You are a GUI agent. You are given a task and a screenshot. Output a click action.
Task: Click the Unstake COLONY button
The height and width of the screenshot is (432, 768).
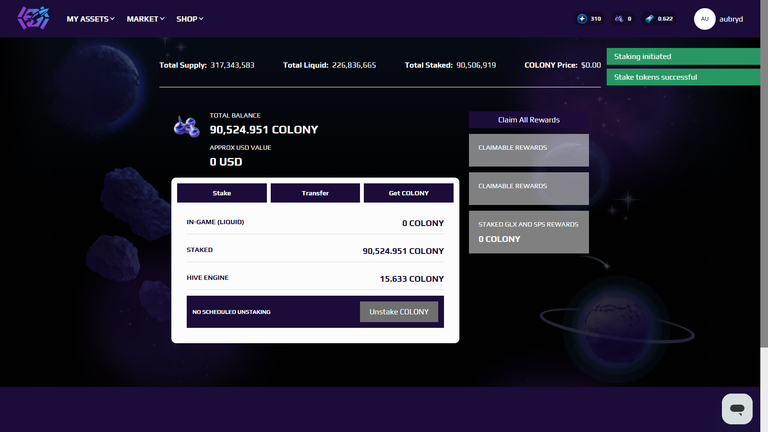tap(399, 312)
